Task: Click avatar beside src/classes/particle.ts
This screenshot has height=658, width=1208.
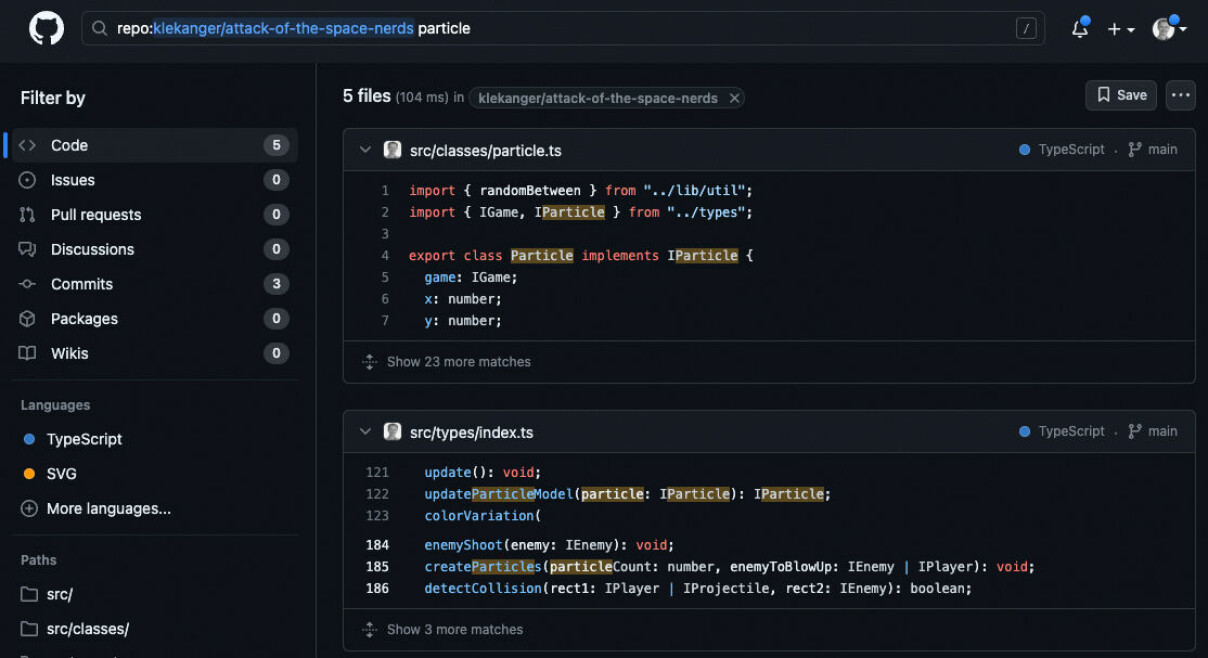Action: [393, 150]
